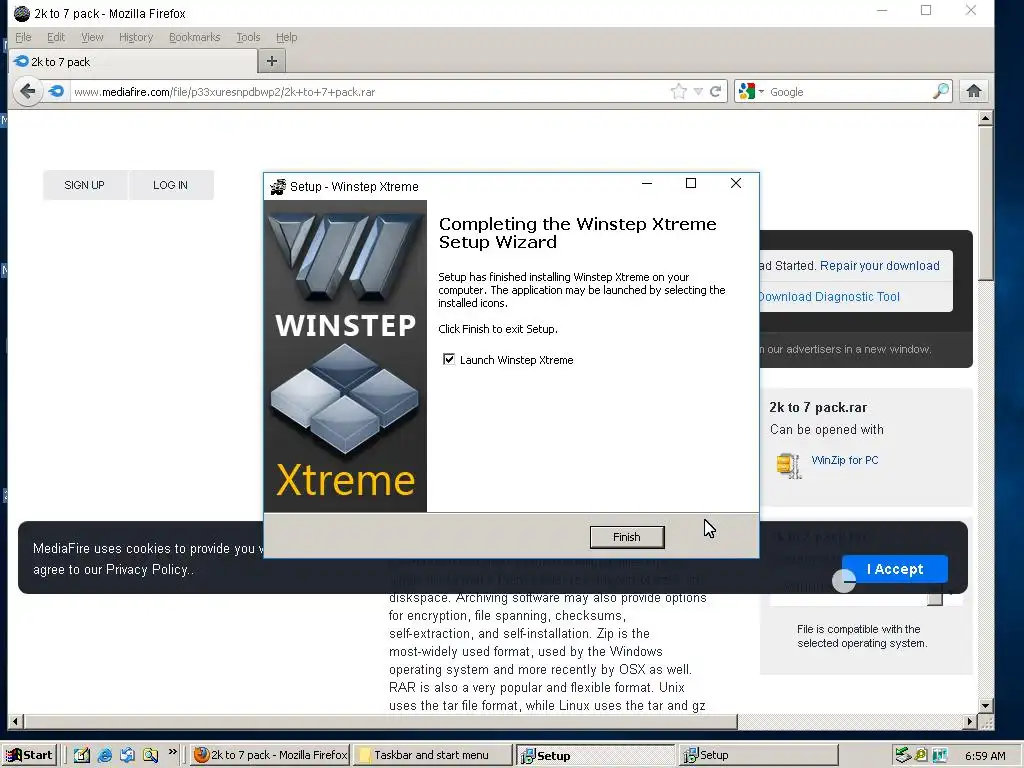Open the Edit menu in Firefox
Image resolution: width=1024 pixels, height=768 pixels.
tap(56, 37)
